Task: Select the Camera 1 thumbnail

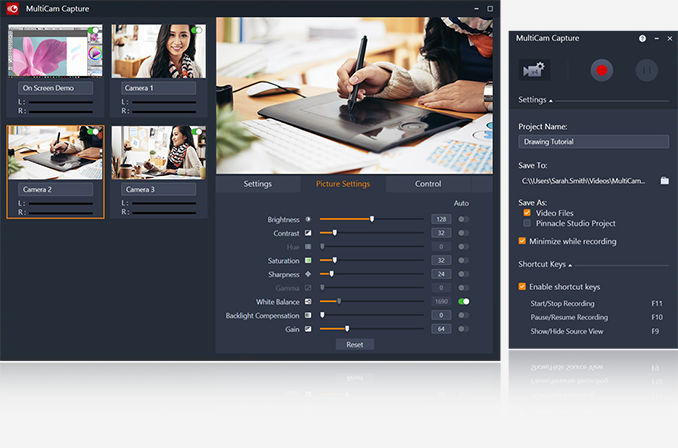Action: pos(159,51)
